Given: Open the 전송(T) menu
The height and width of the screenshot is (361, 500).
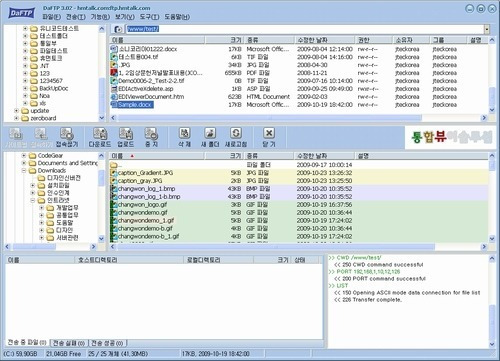Looking at the screenshot, I should click(x=76, y=17).
